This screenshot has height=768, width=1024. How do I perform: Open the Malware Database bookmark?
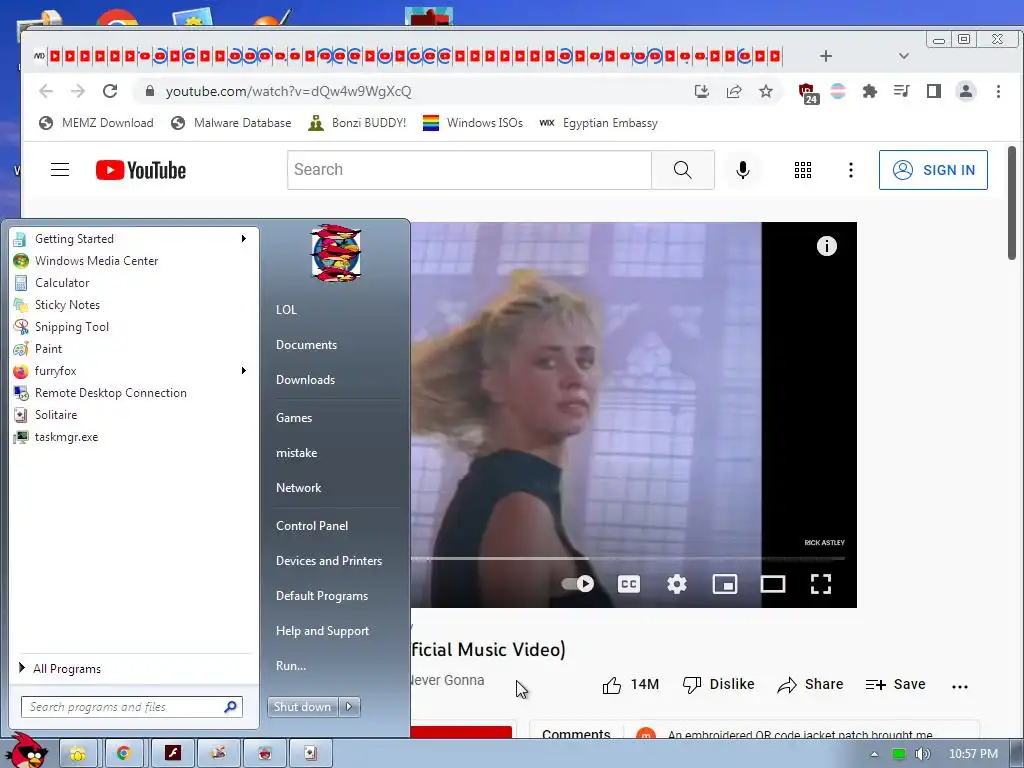coord(231,123)
